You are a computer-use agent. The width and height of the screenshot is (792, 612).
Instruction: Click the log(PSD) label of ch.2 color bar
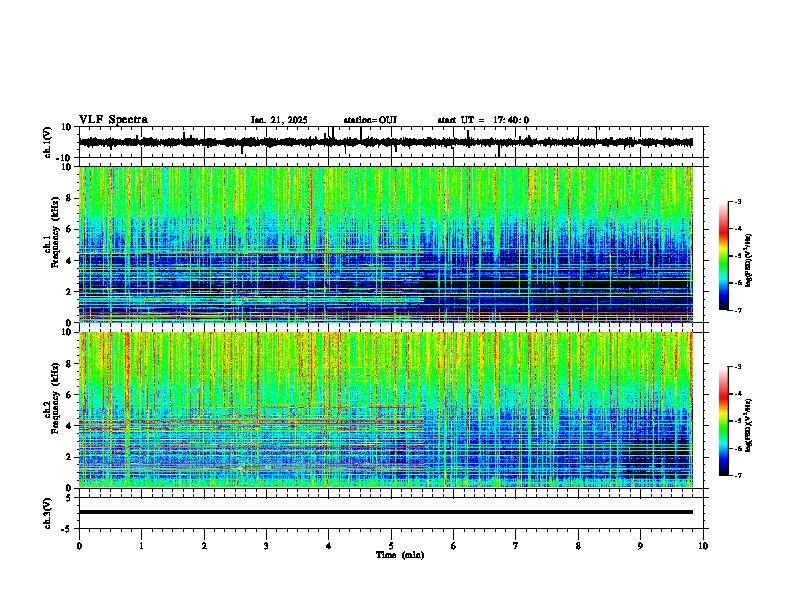point(749,424)
